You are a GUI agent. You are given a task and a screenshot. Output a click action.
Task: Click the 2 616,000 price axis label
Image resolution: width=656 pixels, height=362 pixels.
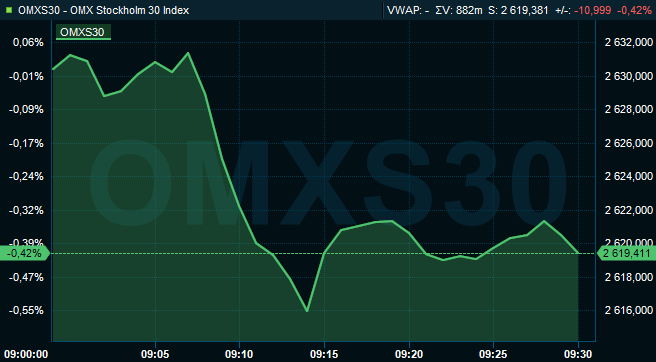click(628, 311)
